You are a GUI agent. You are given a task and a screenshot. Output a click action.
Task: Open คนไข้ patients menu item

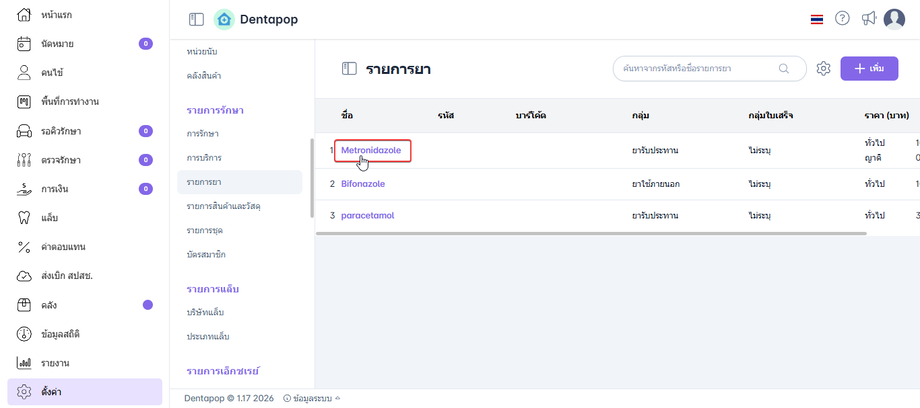pos(52,73)
